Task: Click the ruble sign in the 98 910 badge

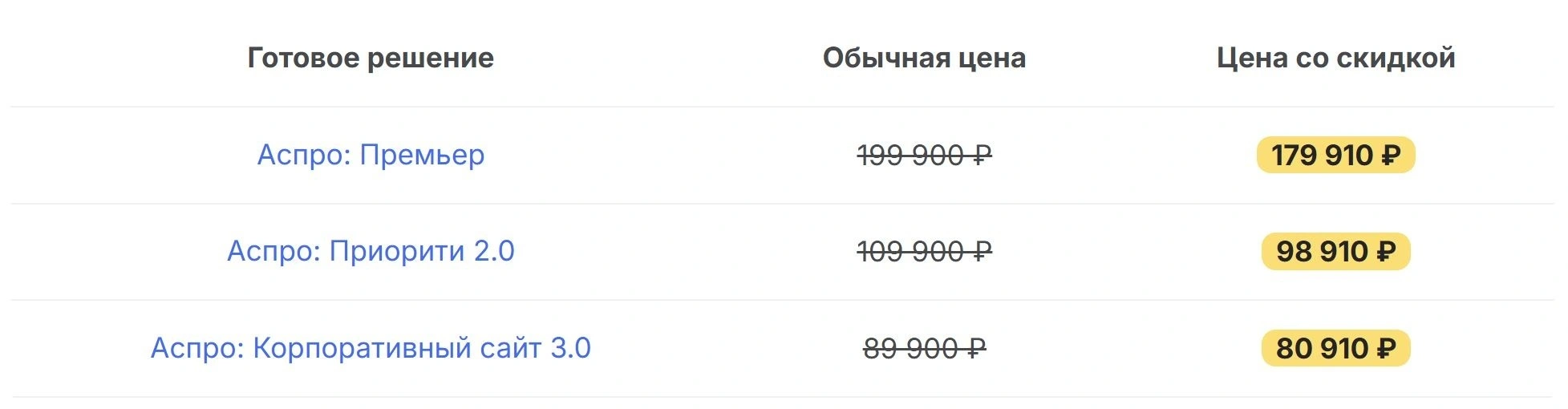Action: pyautogui.click(x=1386, y=252)
